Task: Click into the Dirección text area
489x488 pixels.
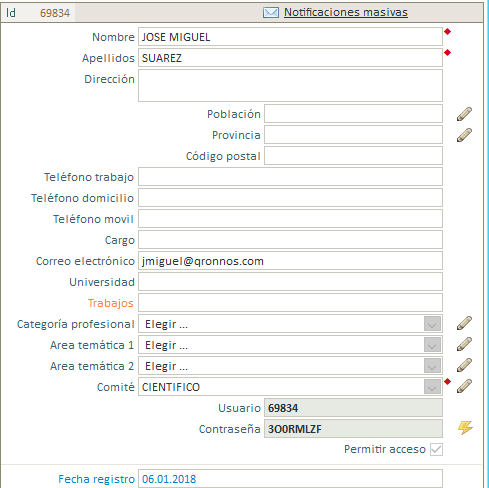Action: (290, 86)
